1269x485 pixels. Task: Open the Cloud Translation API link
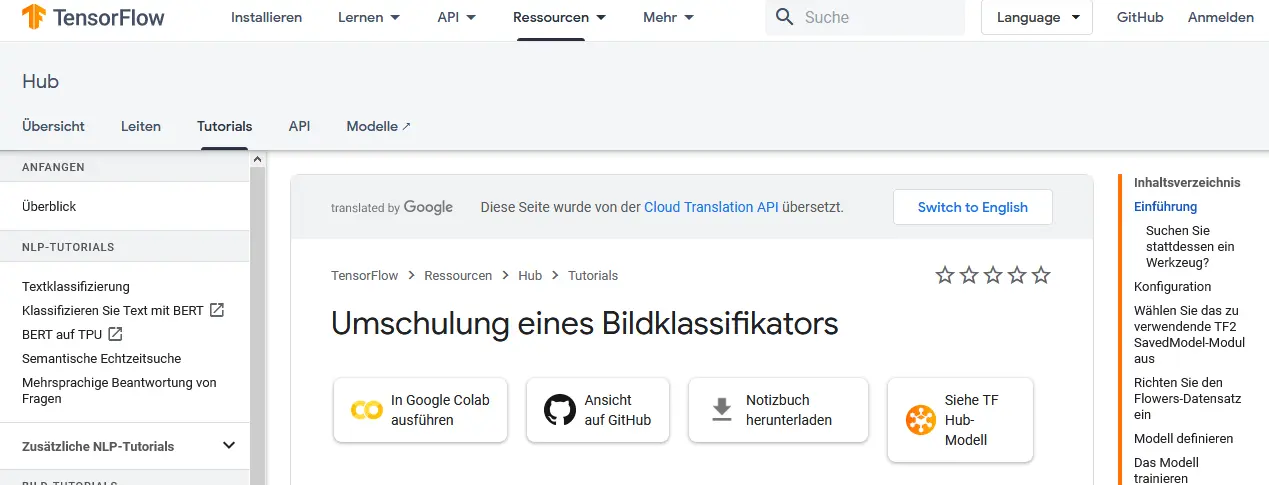coord(711,207)
